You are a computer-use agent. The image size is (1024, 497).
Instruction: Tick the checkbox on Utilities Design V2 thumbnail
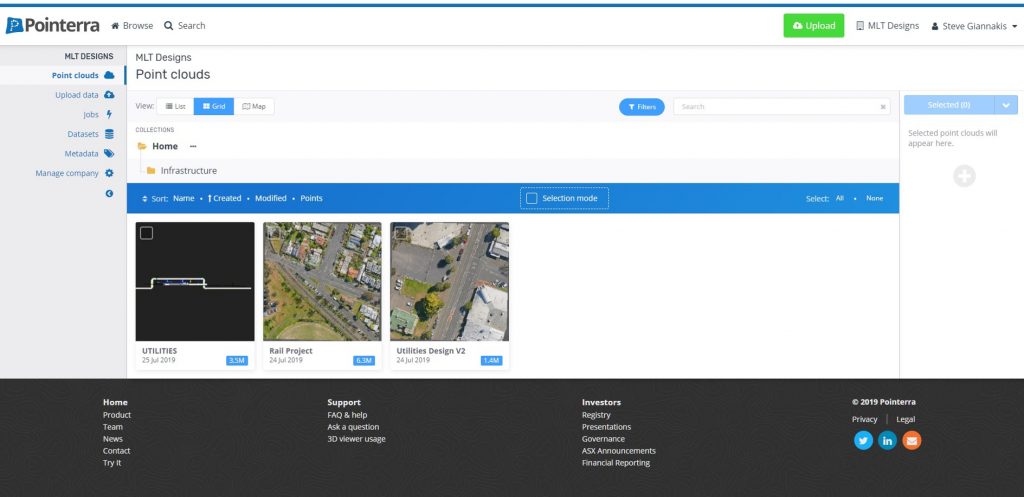(x=401, y=233)
